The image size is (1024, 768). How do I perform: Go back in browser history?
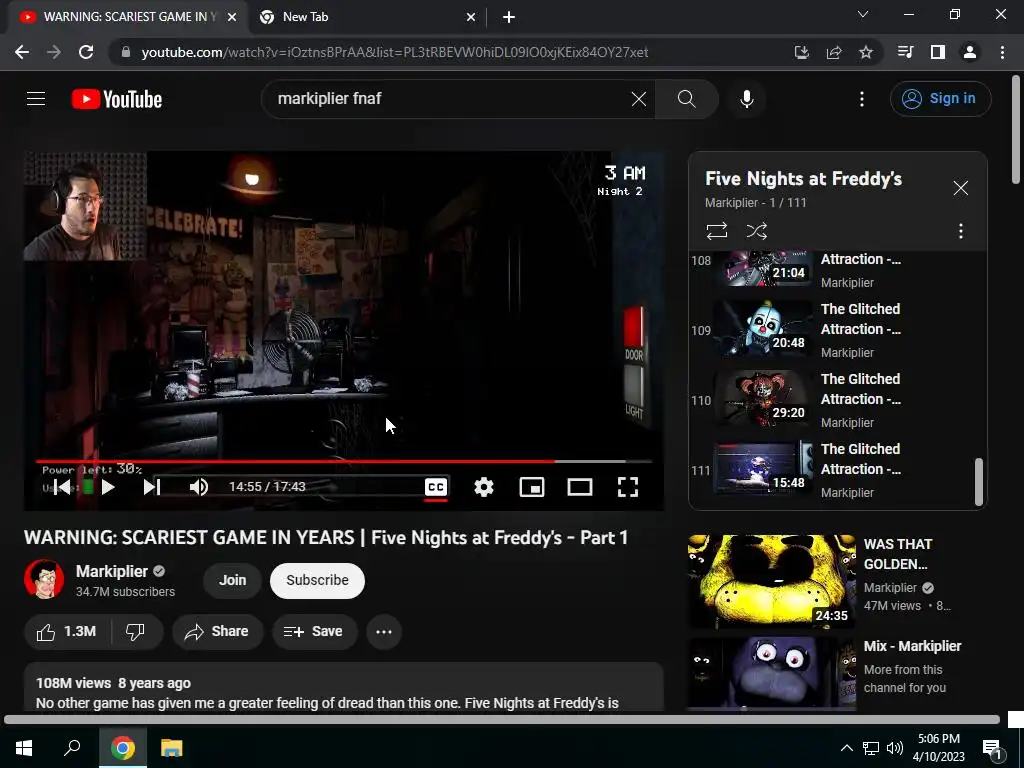(x=22, y=52)
